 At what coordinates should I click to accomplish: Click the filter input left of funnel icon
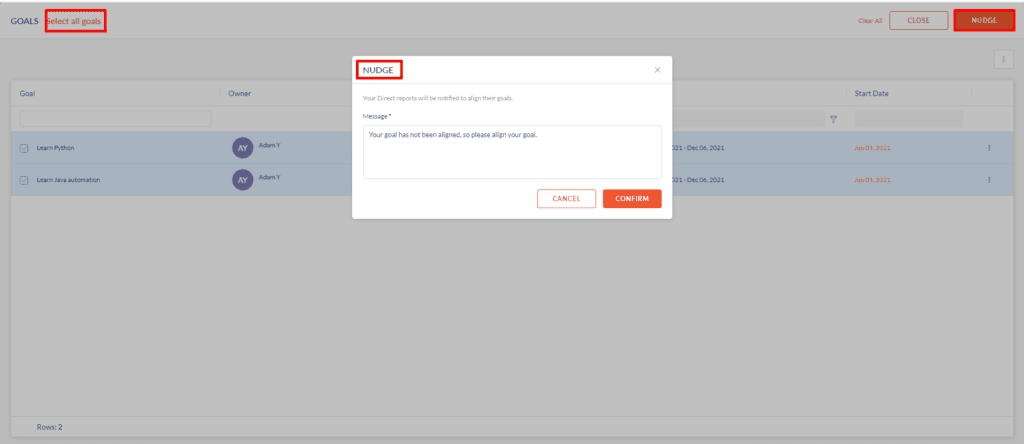[748, 119]
